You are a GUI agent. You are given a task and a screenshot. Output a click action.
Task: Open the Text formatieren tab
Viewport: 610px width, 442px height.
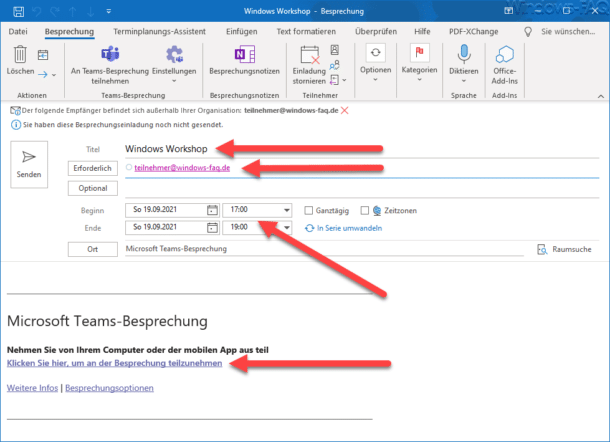tap(306, 32)
